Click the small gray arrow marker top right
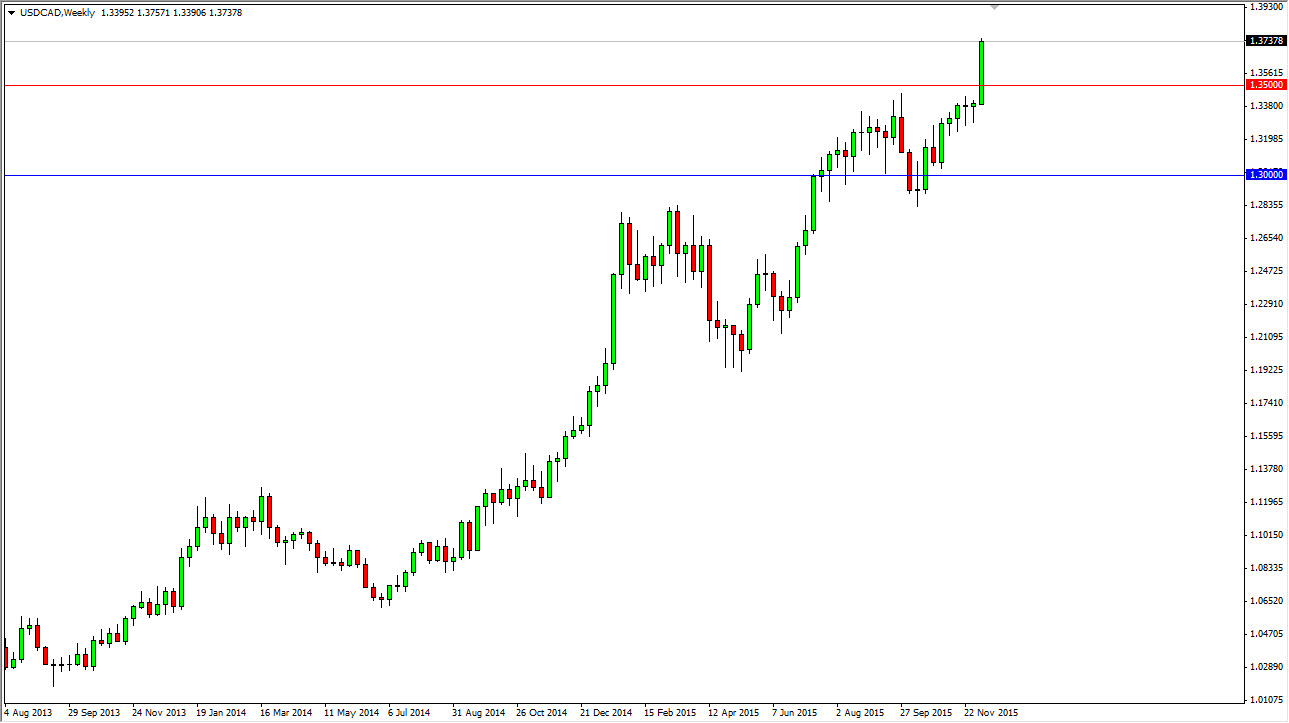Viewport: 1289px width, 723px height. click(x=993, y=8)
